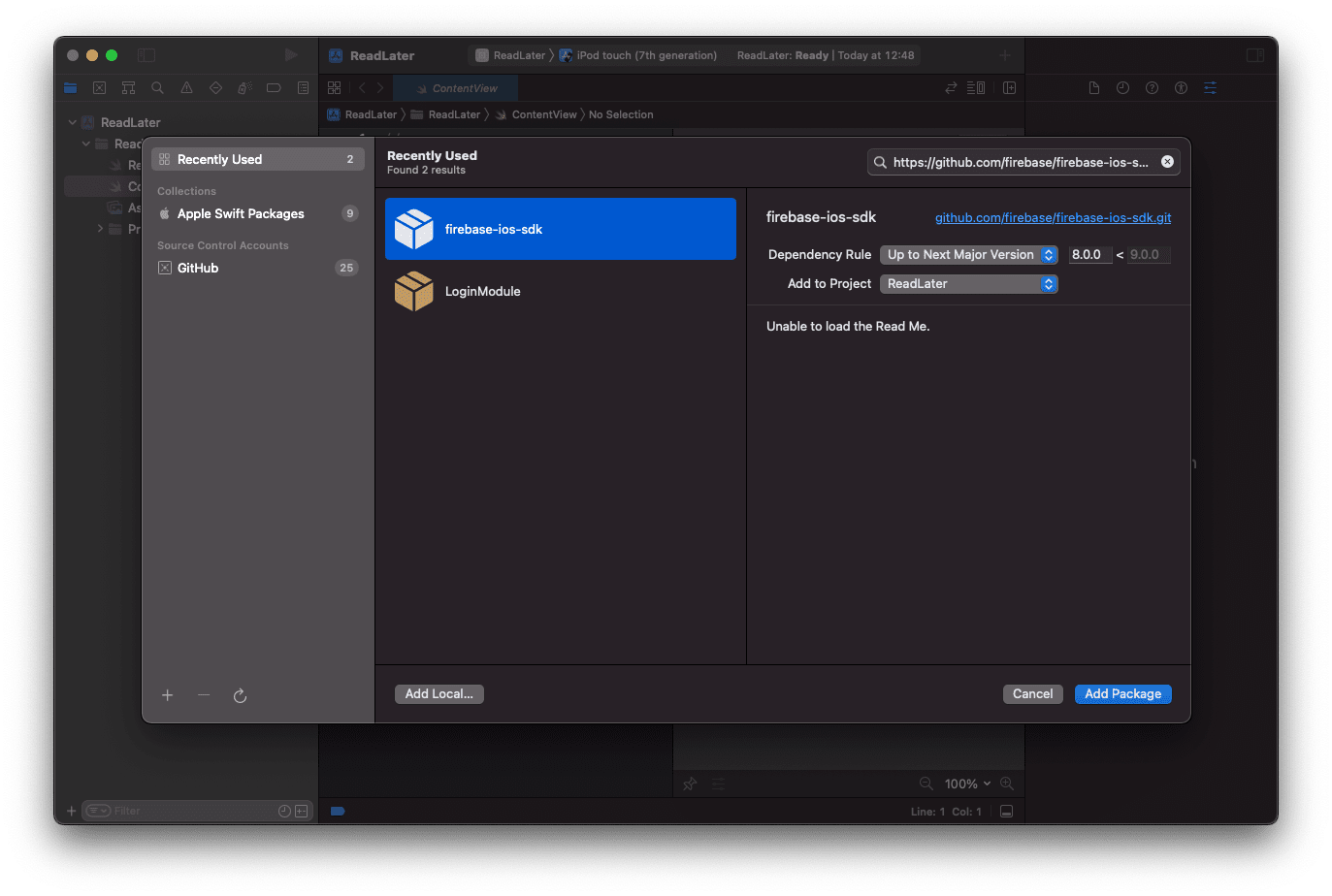Open the editor options lines icon
Viewport: 1332px width, 896px height.
point(976,88)
